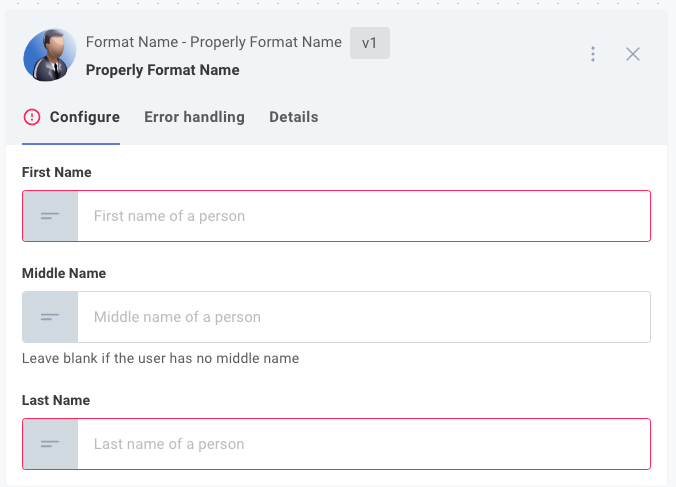Screen dimensions: 676x487
Task: Click the Format Name - Properly Format Name heading
Action: click(x=214, y=42)
